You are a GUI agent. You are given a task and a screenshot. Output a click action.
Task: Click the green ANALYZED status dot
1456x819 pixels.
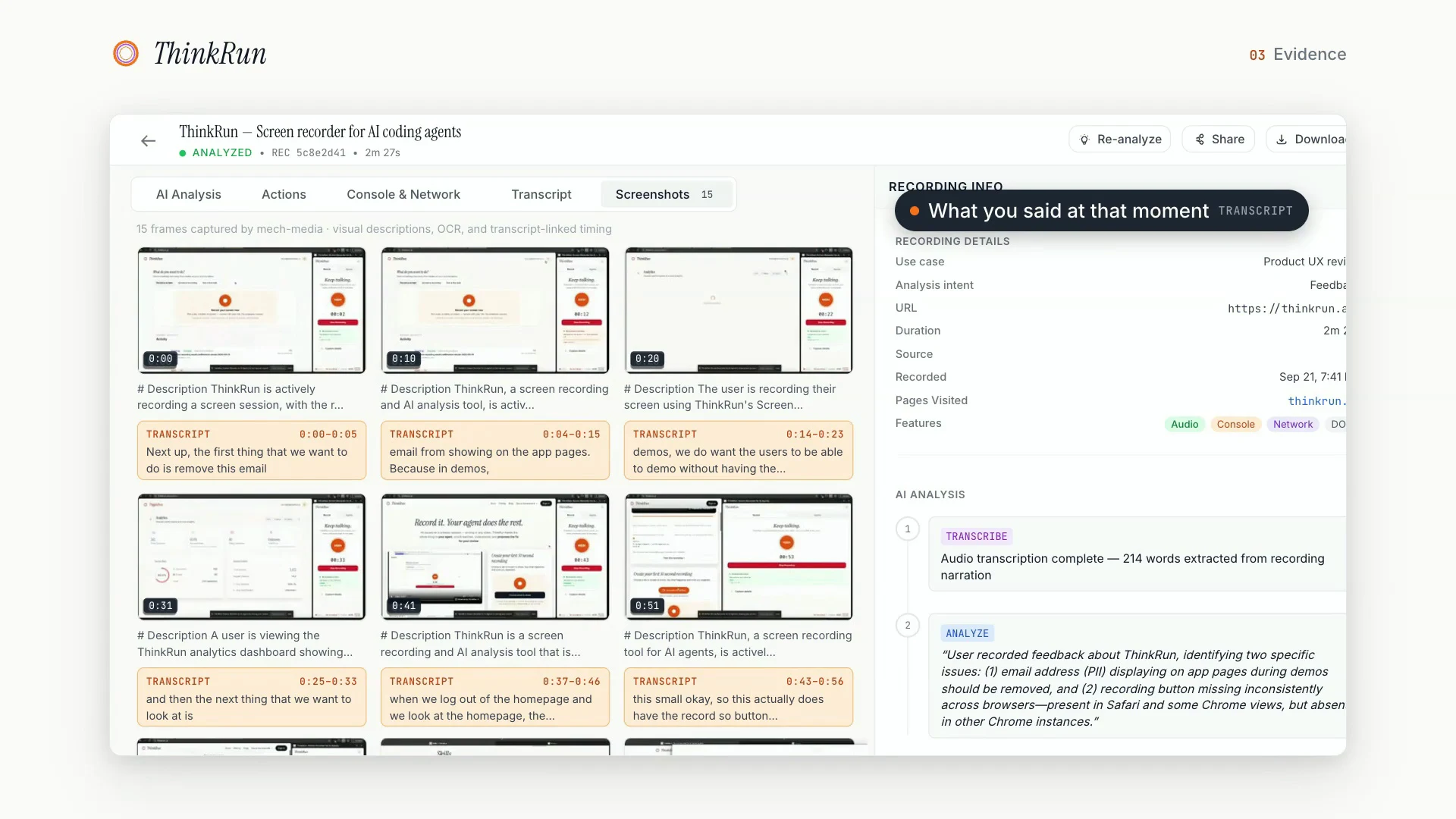[183, 153]
